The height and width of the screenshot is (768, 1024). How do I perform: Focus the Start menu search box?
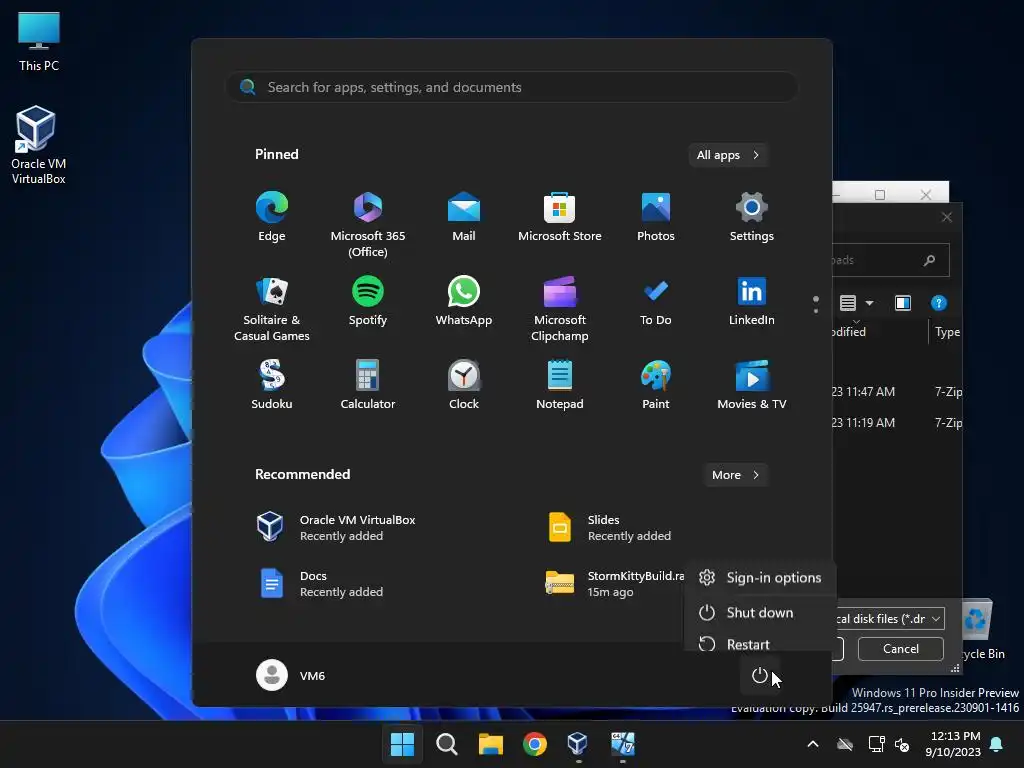(512, 87)
